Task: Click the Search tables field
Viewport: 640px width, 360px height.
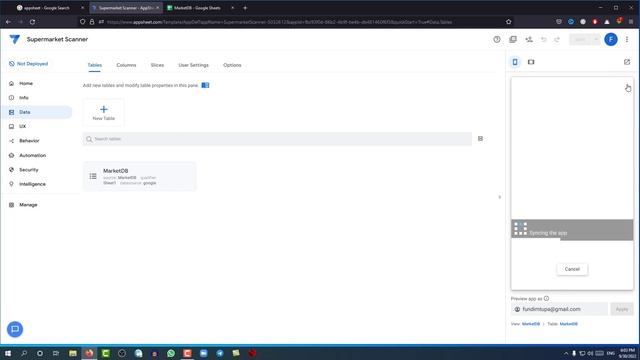Action: (x=277, y=139)
